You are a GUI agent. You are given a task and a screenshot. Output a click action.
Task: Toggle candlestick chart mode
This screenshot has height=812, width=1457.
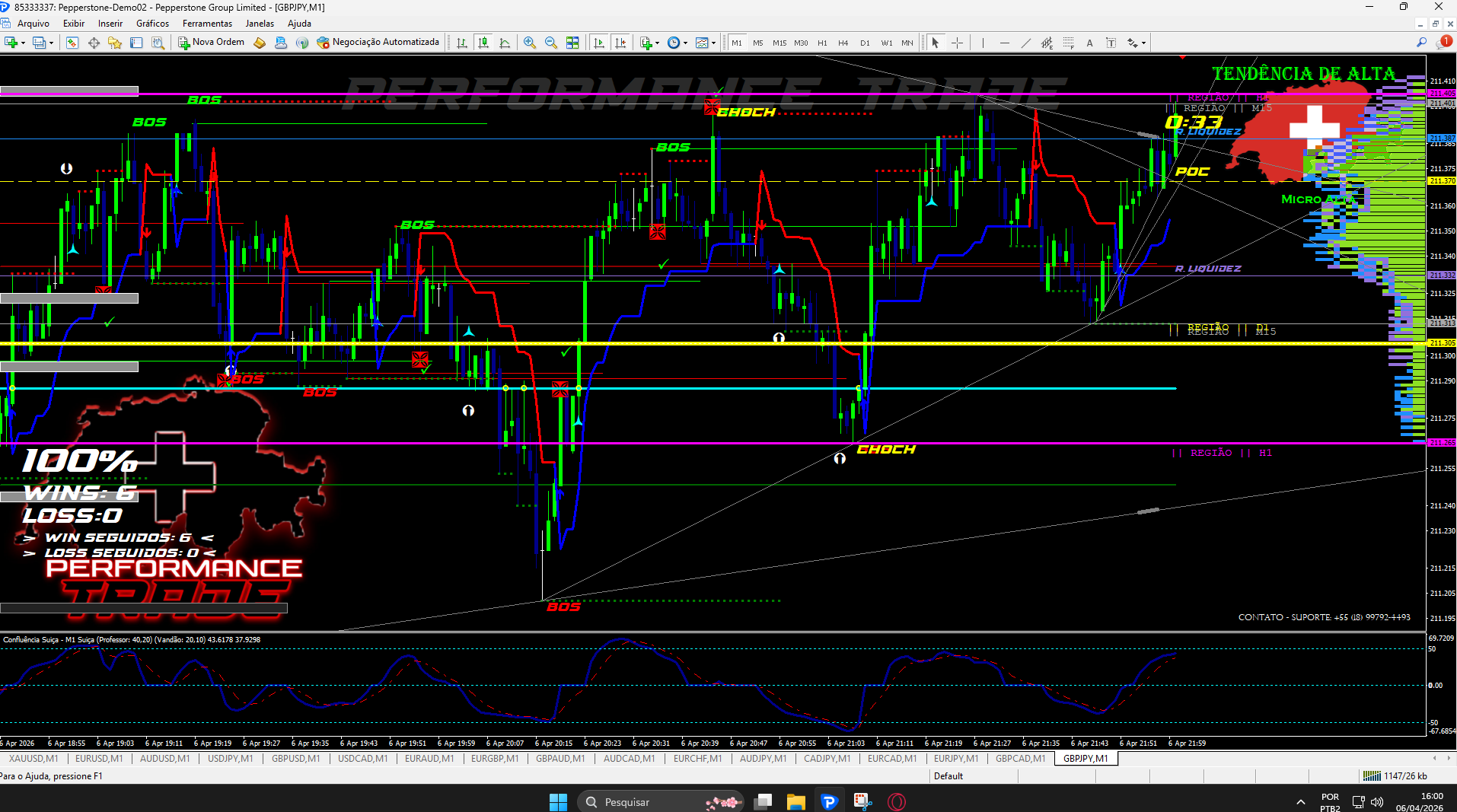(483, 43)
